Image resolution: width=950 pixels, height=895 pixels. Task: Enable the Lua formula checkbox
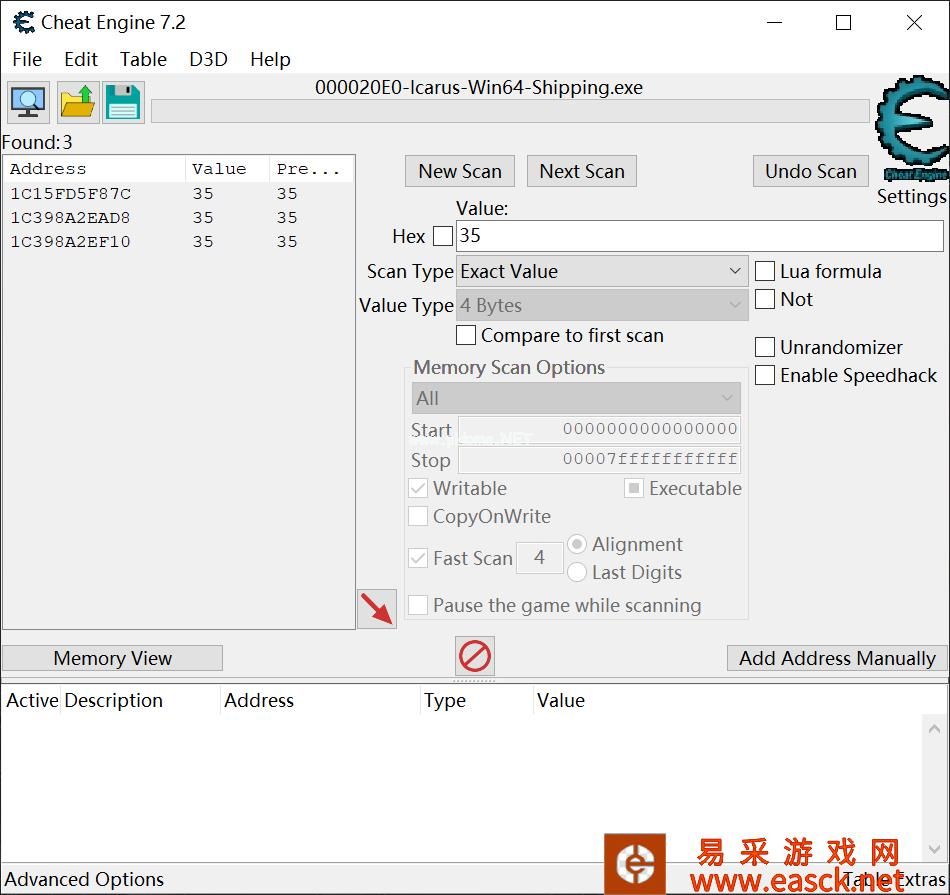(x=765, y=271)
